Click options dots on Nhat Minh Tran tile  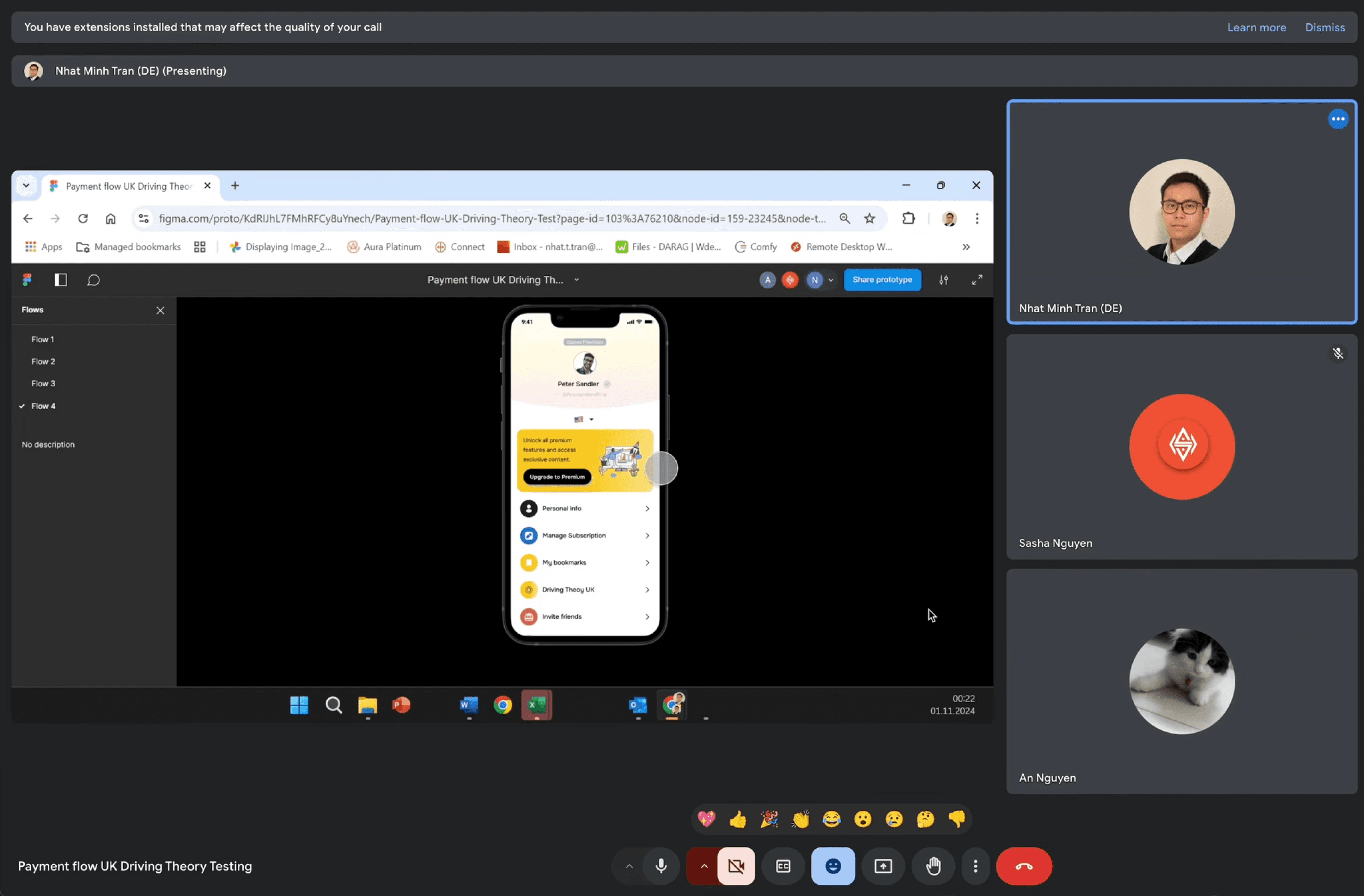(1338, 119)
